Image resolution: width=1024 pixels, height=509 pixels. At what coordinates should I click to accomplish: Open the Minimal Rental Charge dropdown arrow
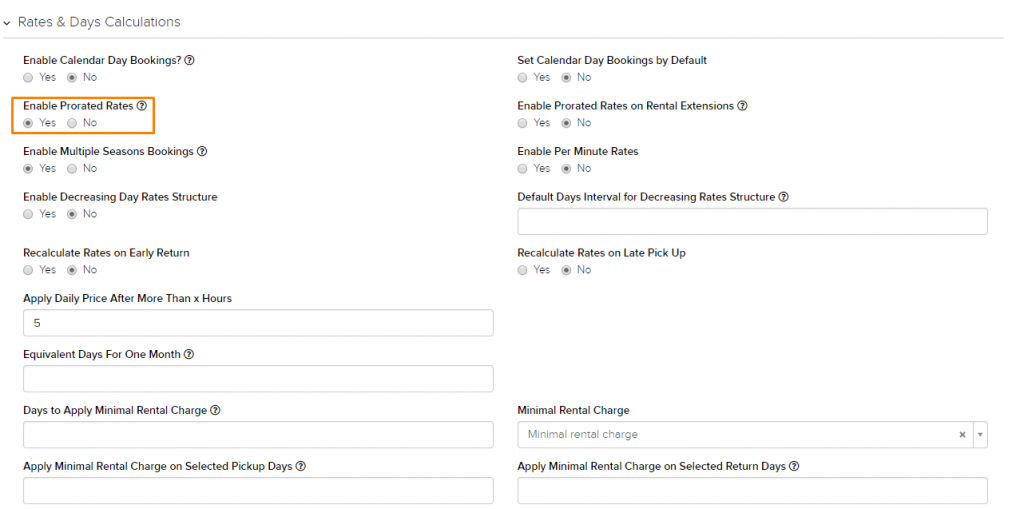pyautogui.click(x=980, y=435)
